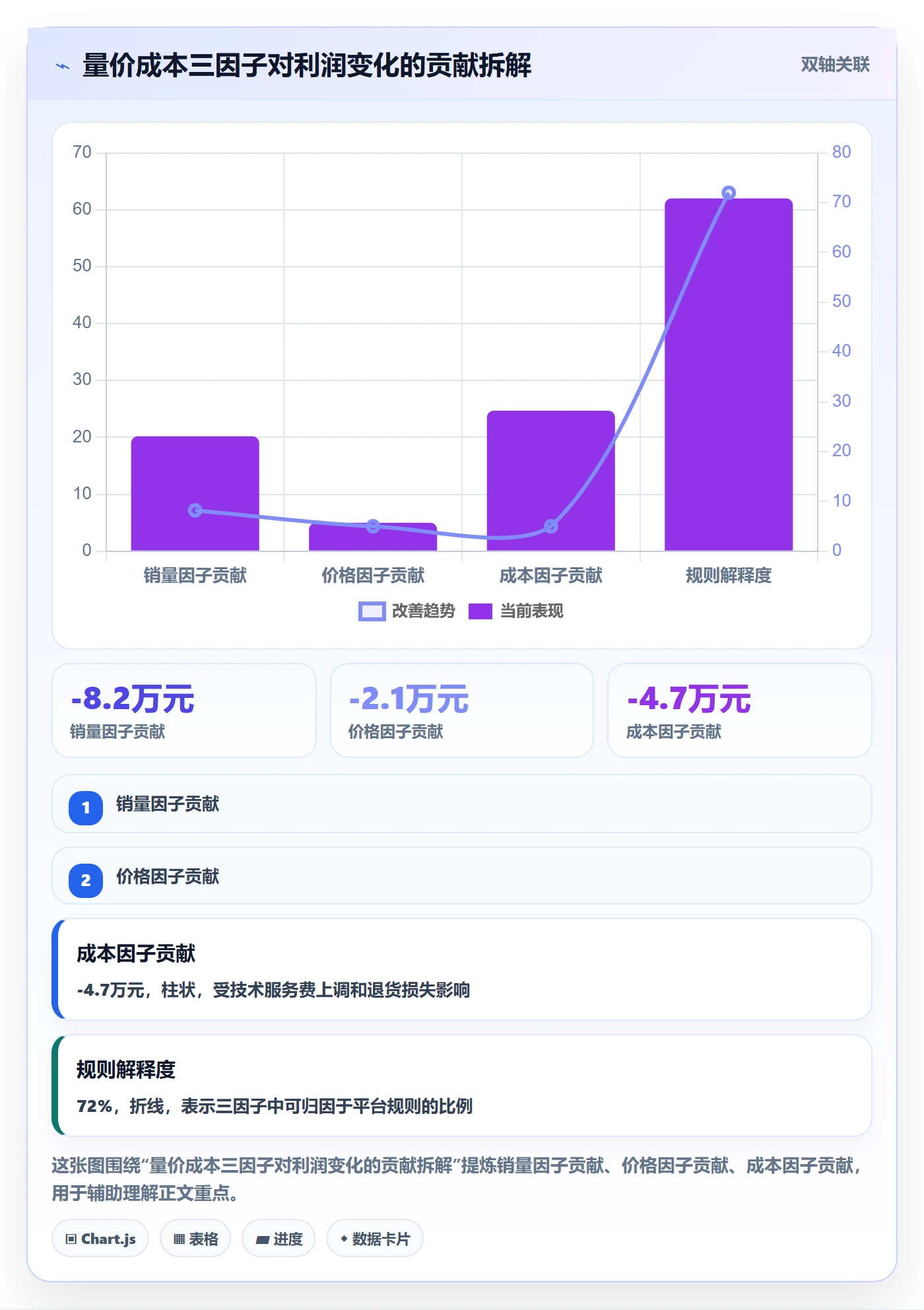Click the left axis value 70
The height and width of the screenshot is (1310, 924).
(82, 152)
